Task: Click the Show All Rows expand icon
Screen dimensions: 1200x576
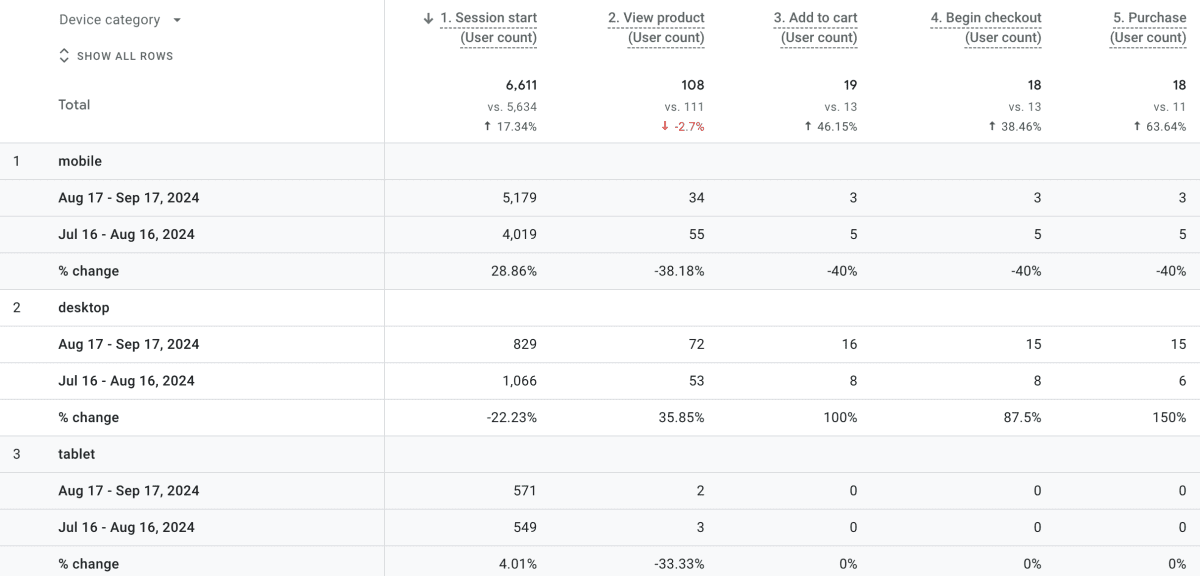Action: tap(65, 56)
